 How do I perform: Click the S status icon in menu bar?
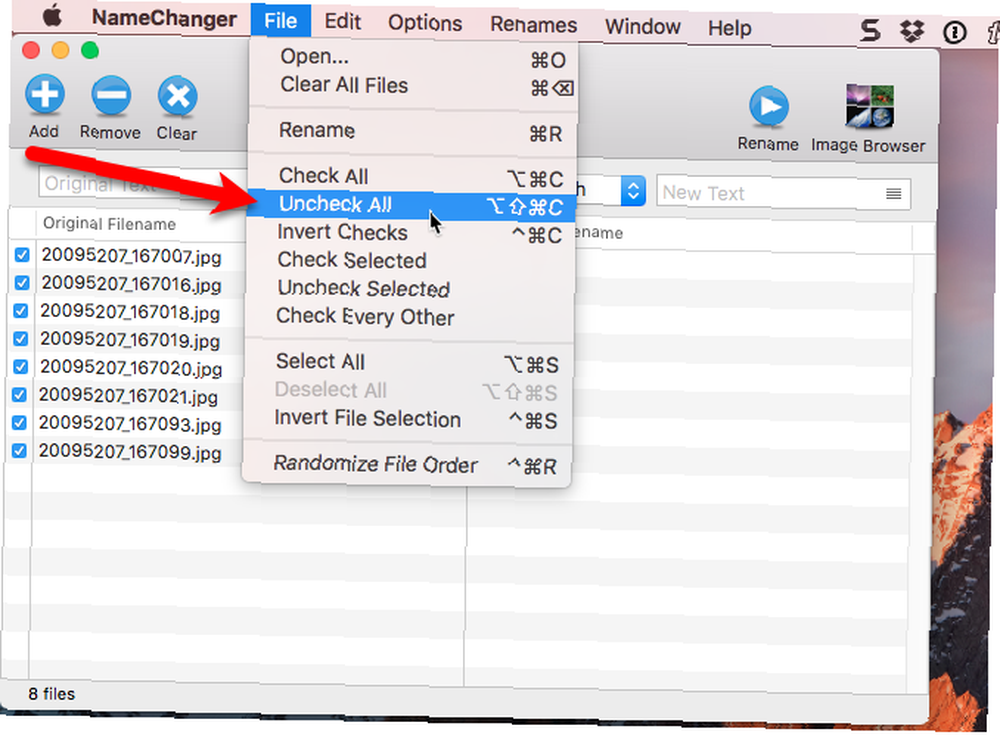(870, 29)
